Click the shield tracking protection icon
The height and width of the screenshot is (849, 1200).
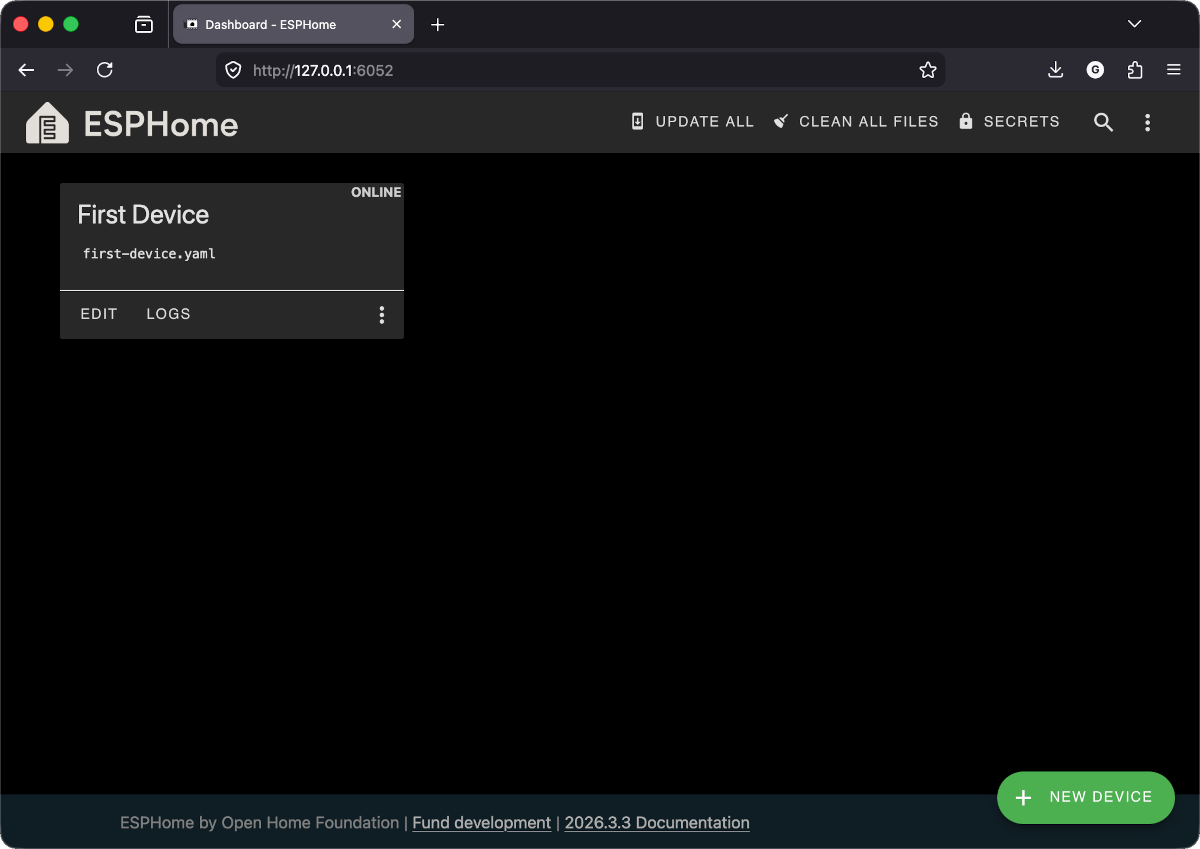(x=233, y=70)
